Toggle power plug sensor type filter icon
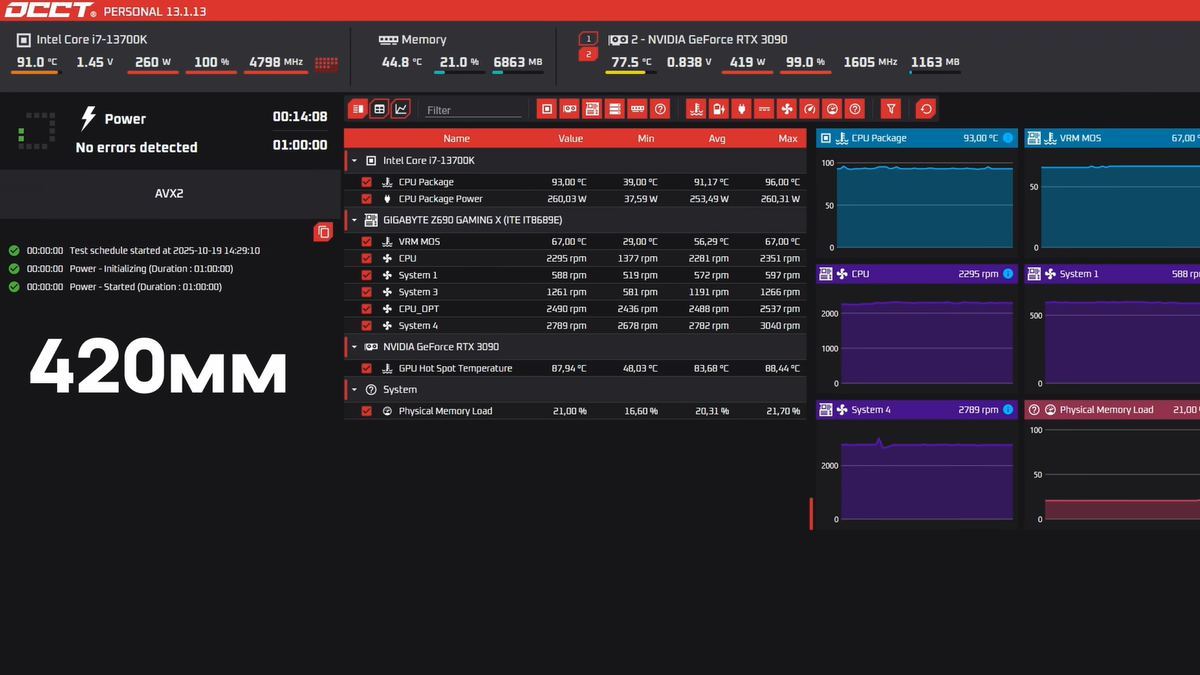1200x675 pixels. coord(741,109)
